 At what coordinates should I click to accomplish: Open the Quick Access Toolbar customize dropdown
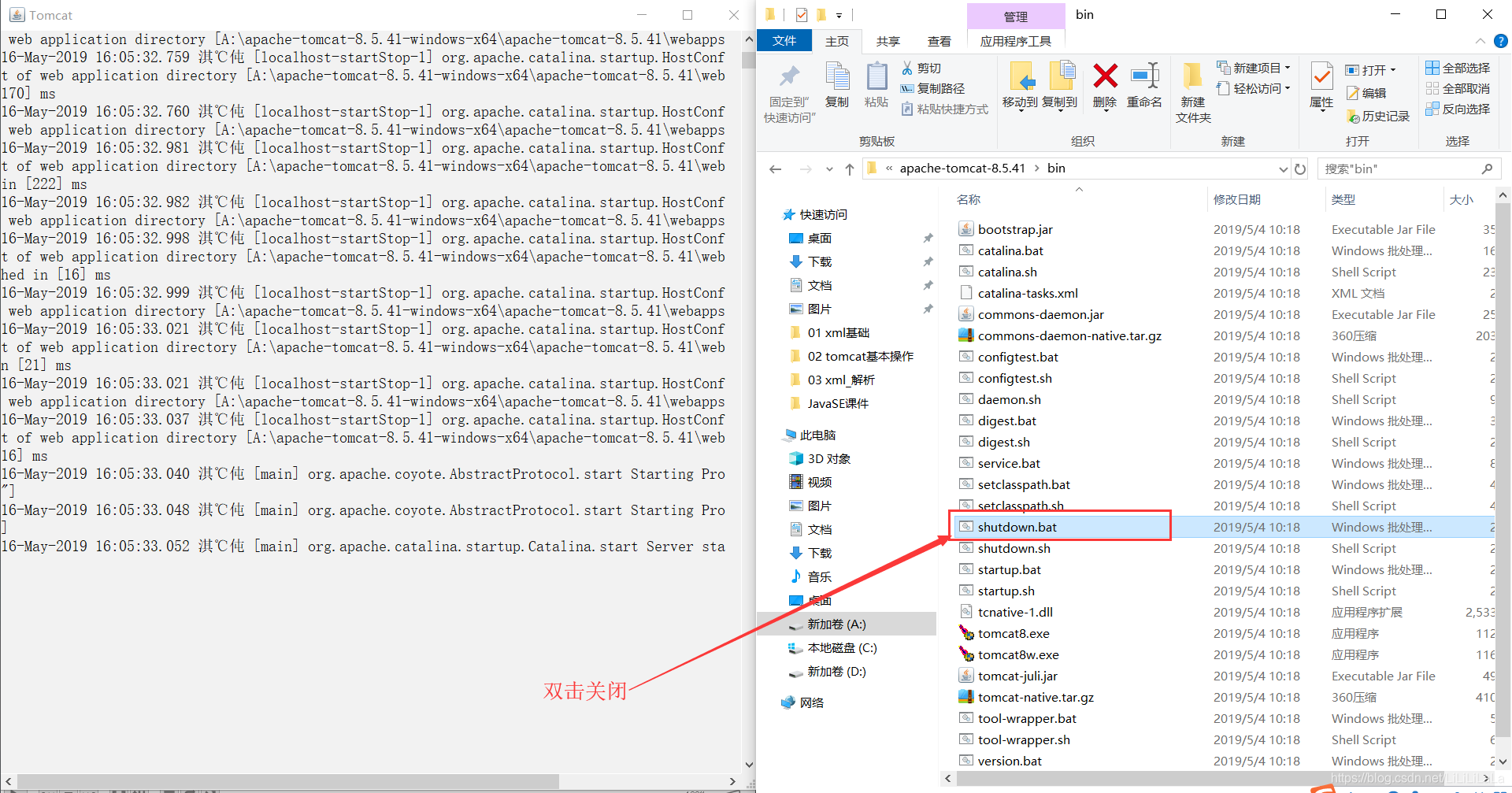coord(839,15)
